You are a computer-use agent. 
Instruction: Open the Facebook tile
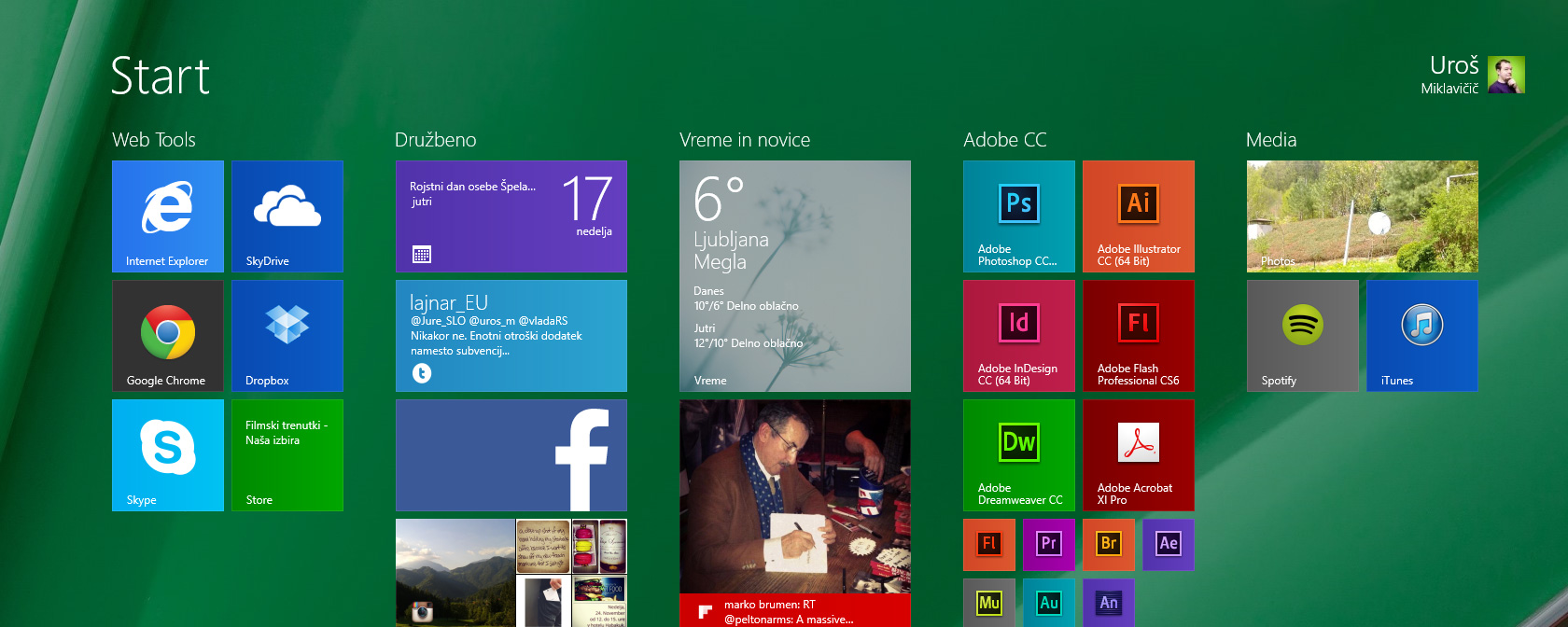click(511, 455)
